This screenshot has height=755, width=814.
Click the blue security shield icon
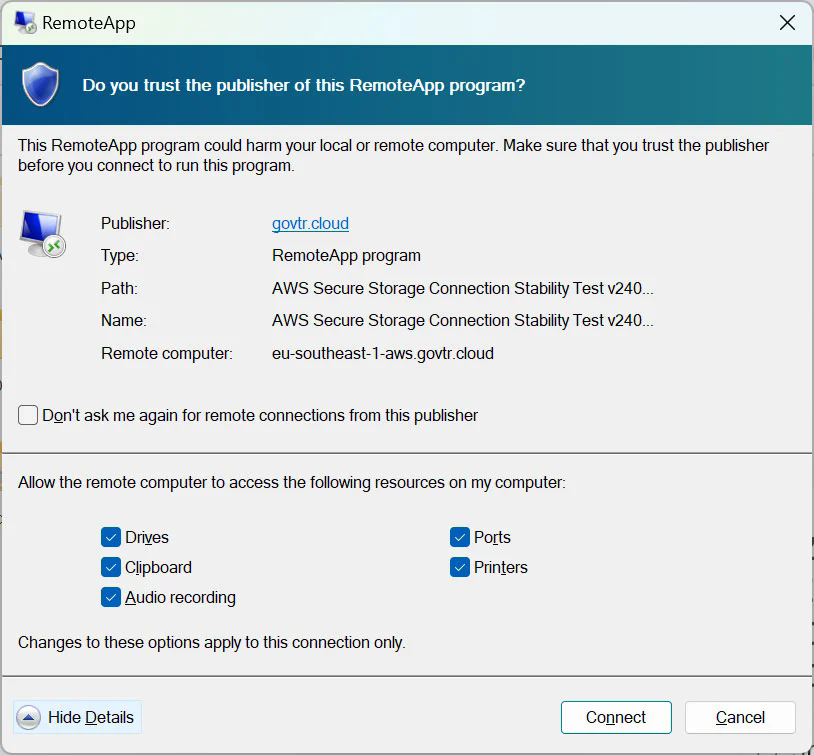click(40, 85)
